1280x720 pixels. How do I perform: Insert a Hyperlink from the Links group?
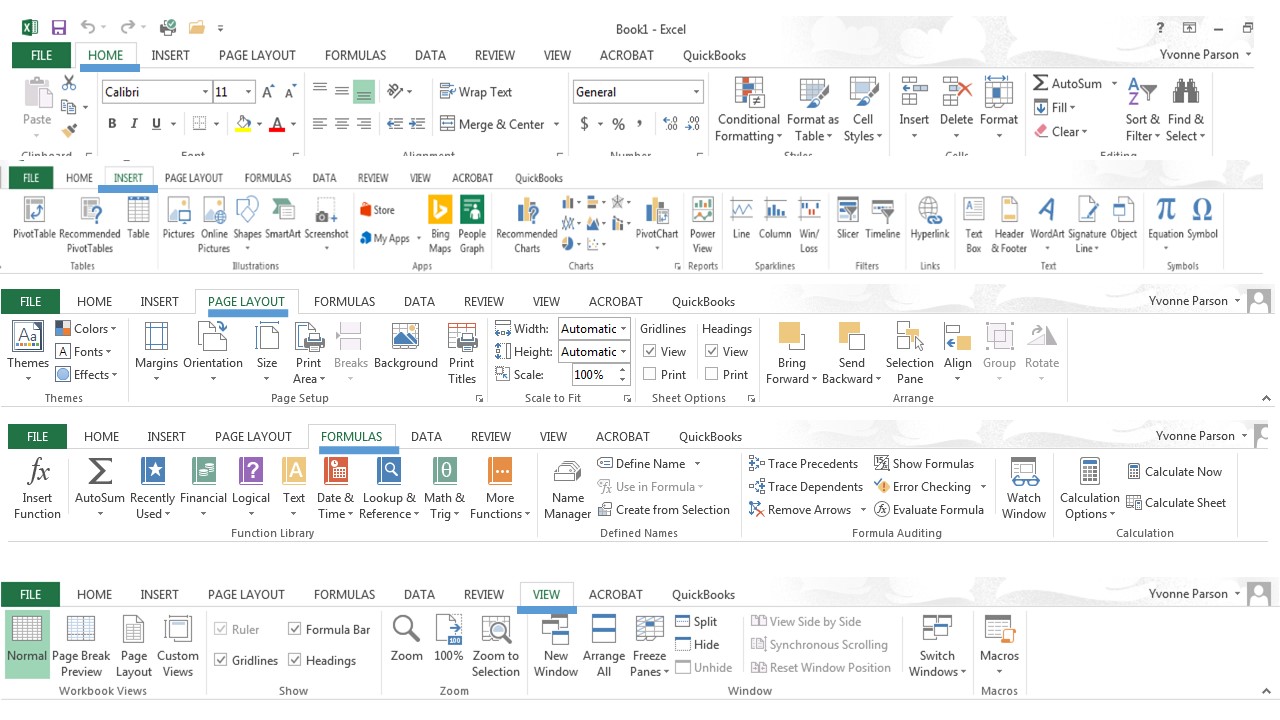pos(930,219)
